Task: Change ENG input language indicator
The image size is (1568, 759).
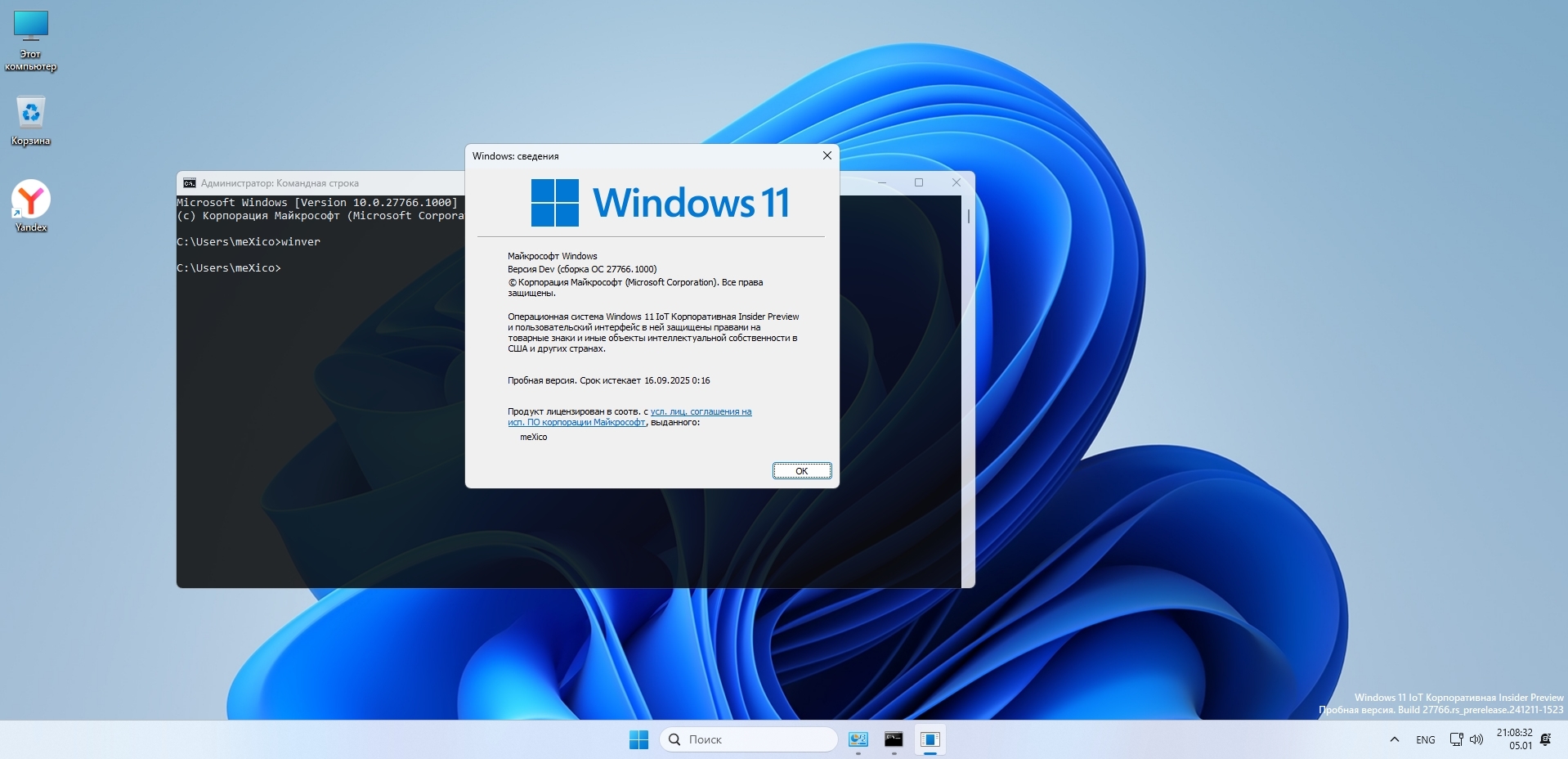Action: click(1426, 739)
